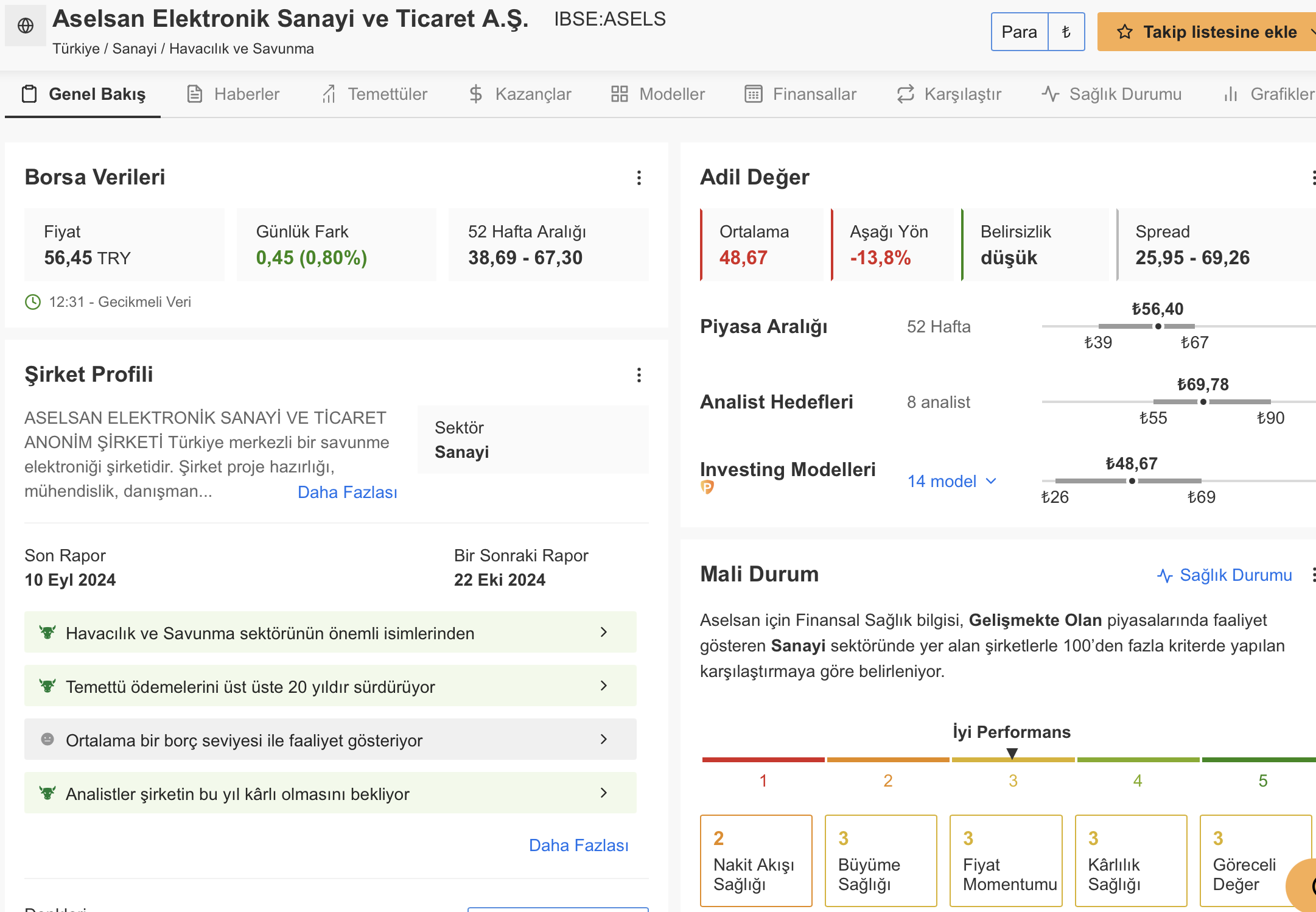The width and height of the screenshot is (1316, 912).
Task: Switch to the Temettüler tab
Action: 374,94
